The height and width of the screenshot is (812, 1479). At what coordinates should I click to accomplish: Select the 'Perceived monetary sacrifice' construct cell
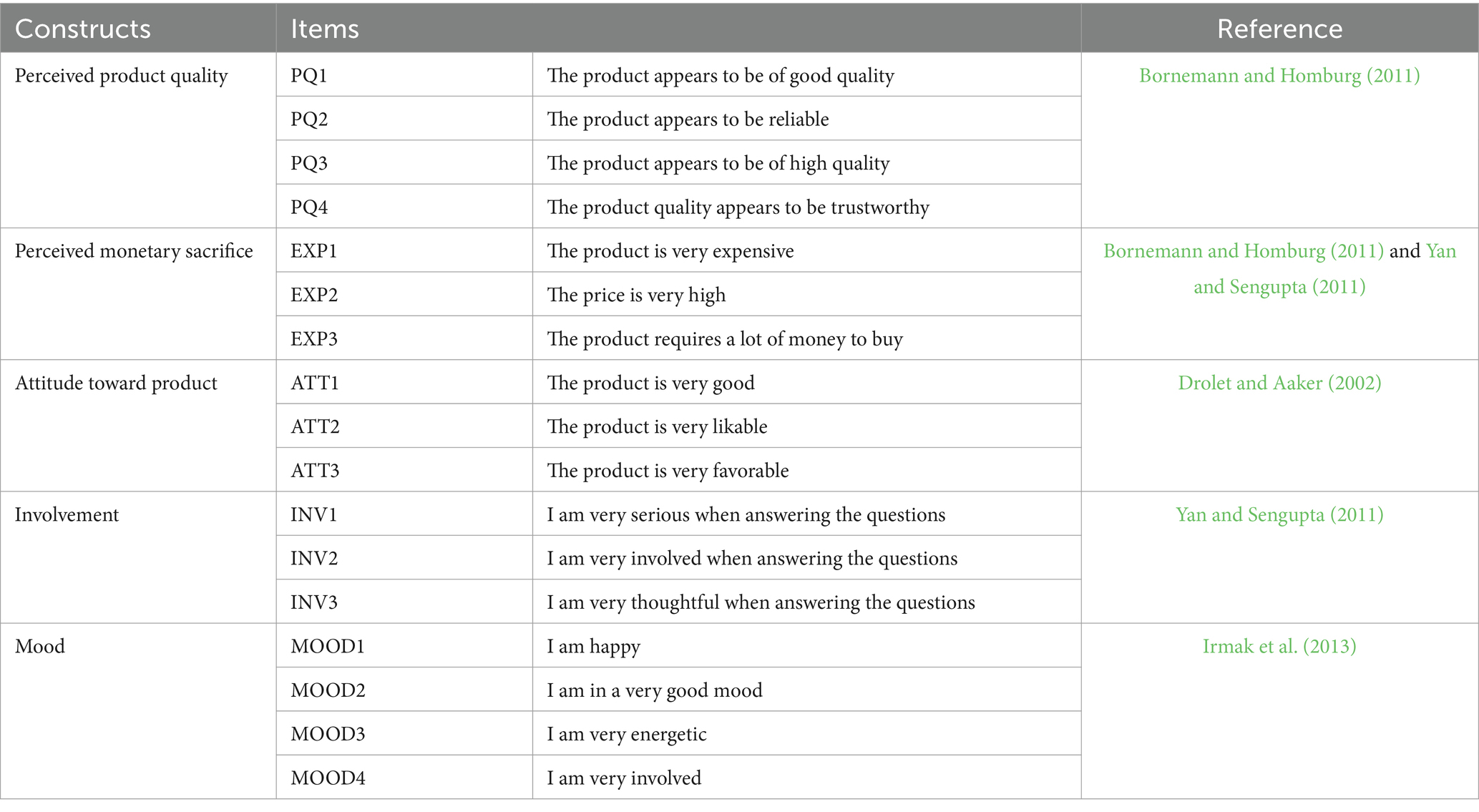[x=138, y=294]
